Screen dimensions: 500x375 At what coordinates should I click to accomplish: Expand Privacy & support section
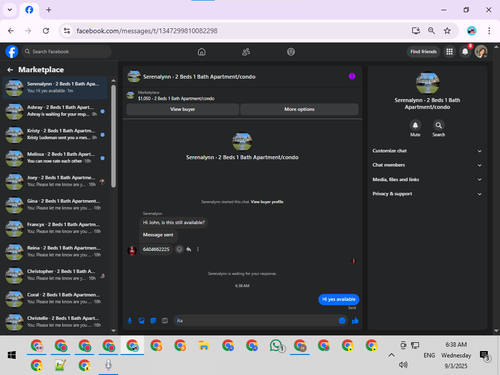click(x=427, y=194)
